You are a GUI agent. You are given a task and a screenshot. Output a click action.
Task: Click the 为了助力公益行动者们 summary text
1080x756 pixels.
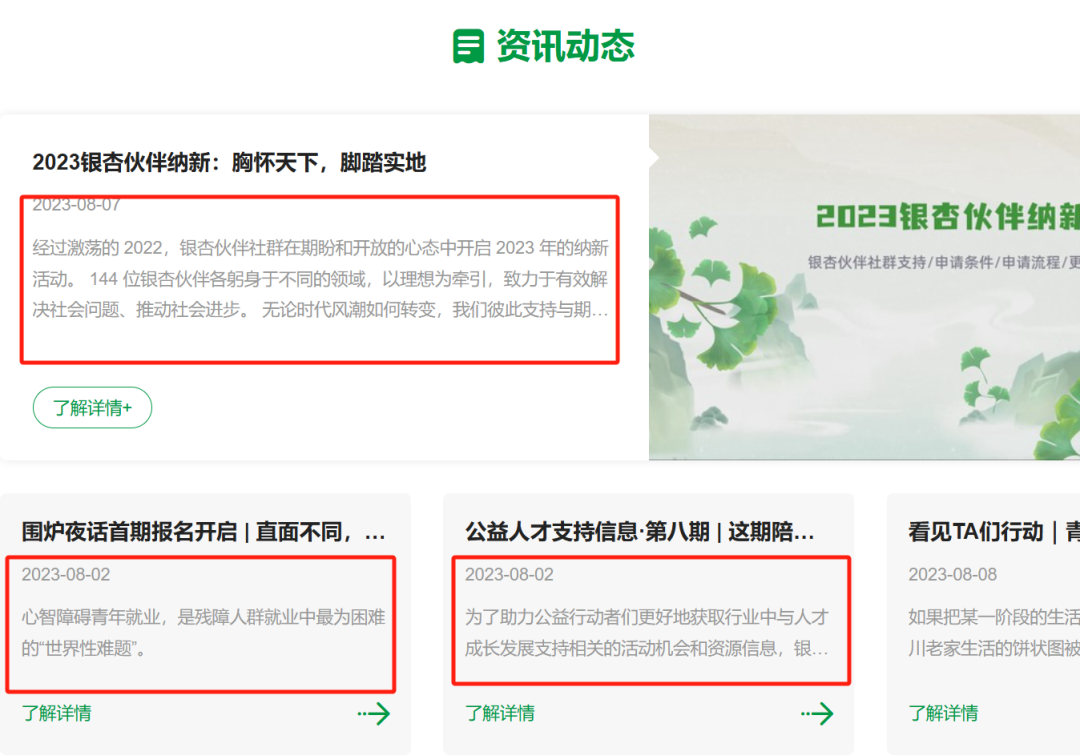coord(647,633)
